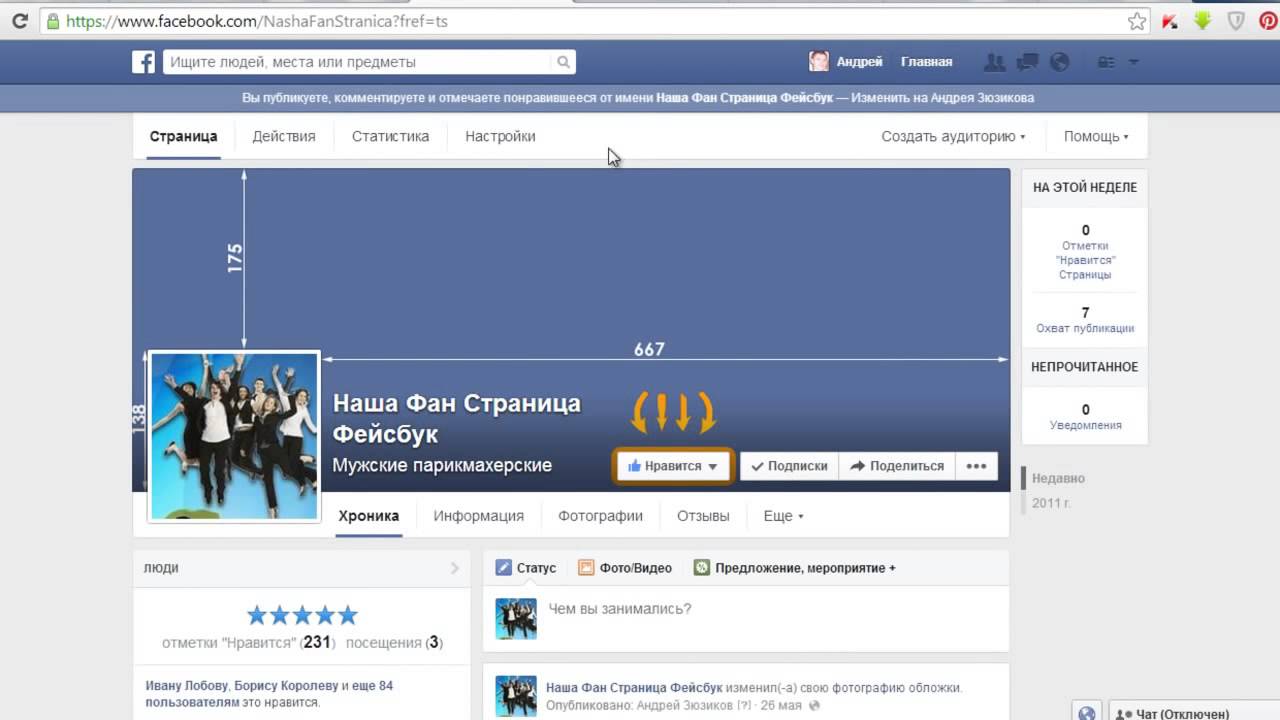Image resolution: width=1280 pixels, height=720 pixels.
Task: Bookmark page with star icon
Action: point(1137,20)
